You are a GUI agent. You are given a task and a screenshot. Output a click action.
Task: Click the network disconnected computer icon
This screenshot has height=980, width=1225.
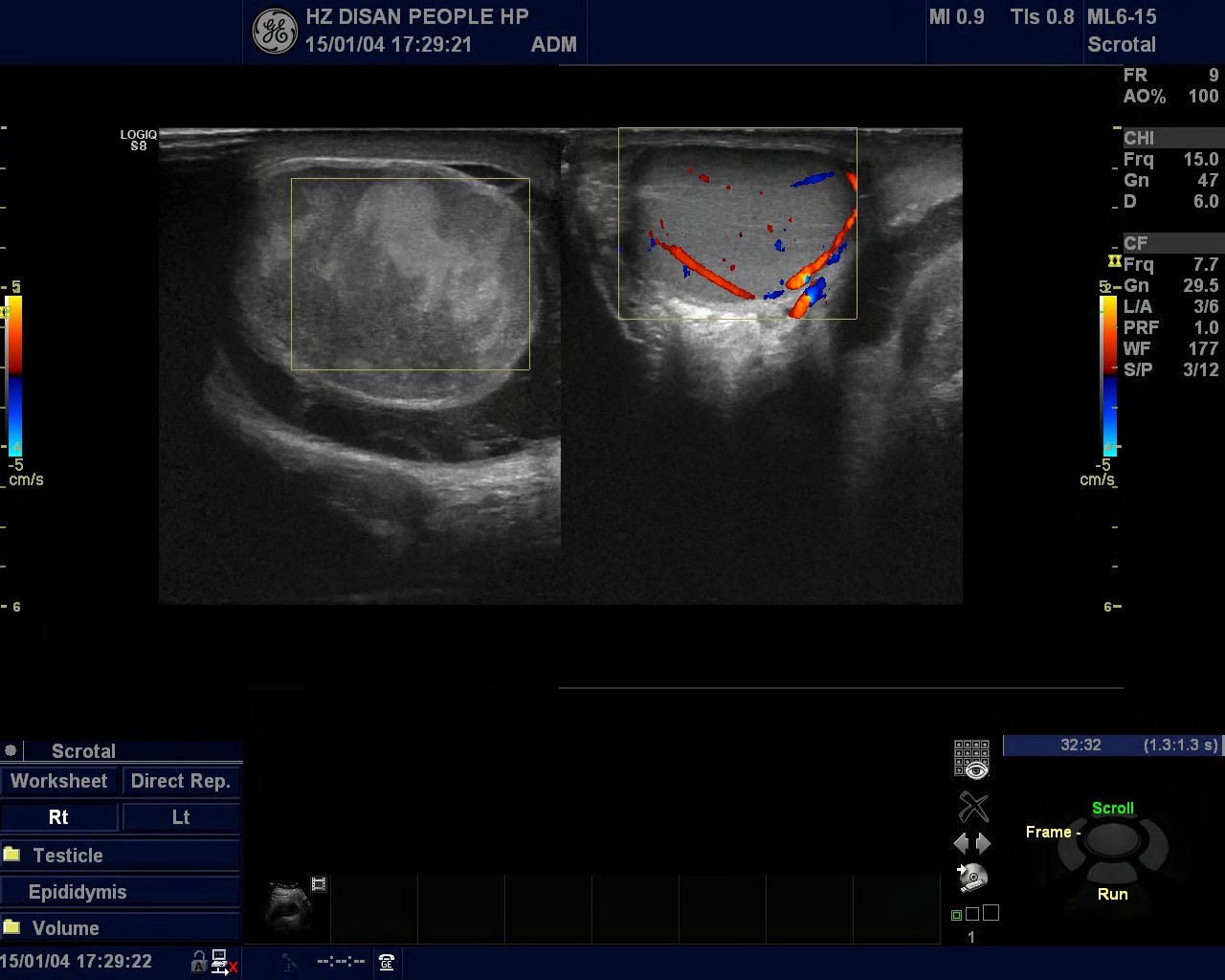222,962
